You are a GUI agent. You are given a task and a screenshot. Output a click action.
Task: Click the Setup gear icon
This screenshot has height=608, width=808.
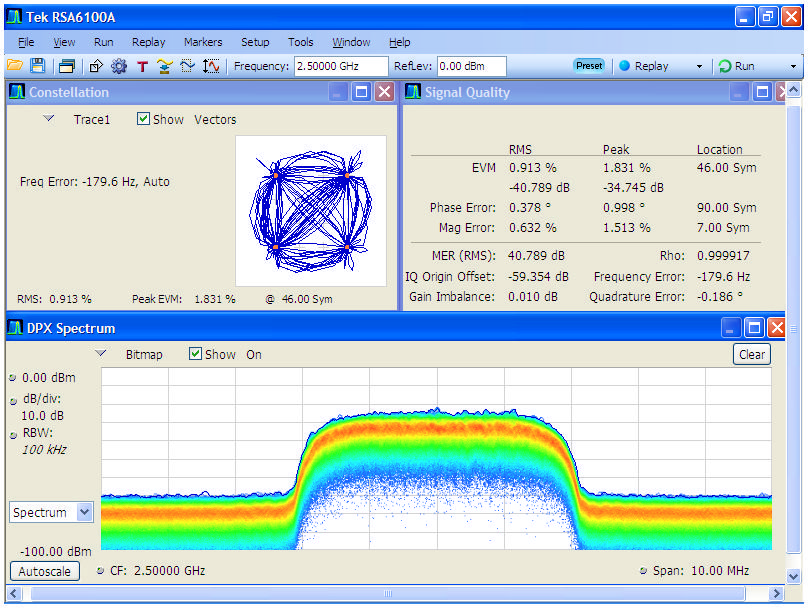click(119, 66)
